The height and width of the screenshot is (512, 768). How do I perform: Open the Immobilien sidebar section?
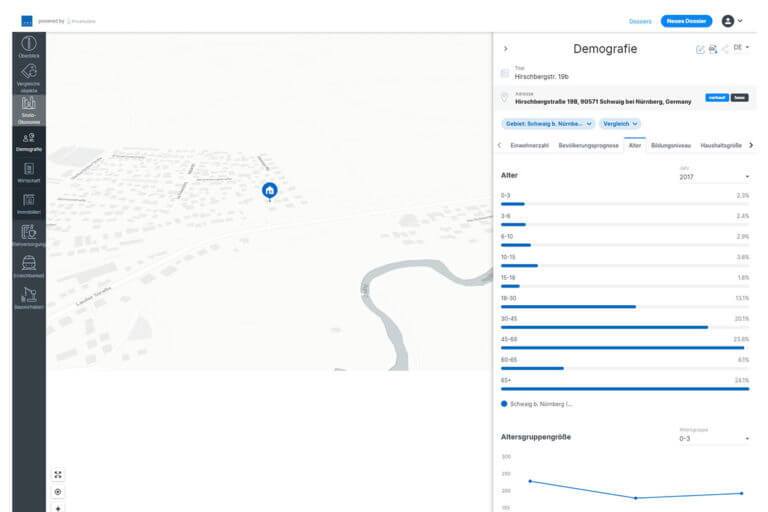[29, 203]
